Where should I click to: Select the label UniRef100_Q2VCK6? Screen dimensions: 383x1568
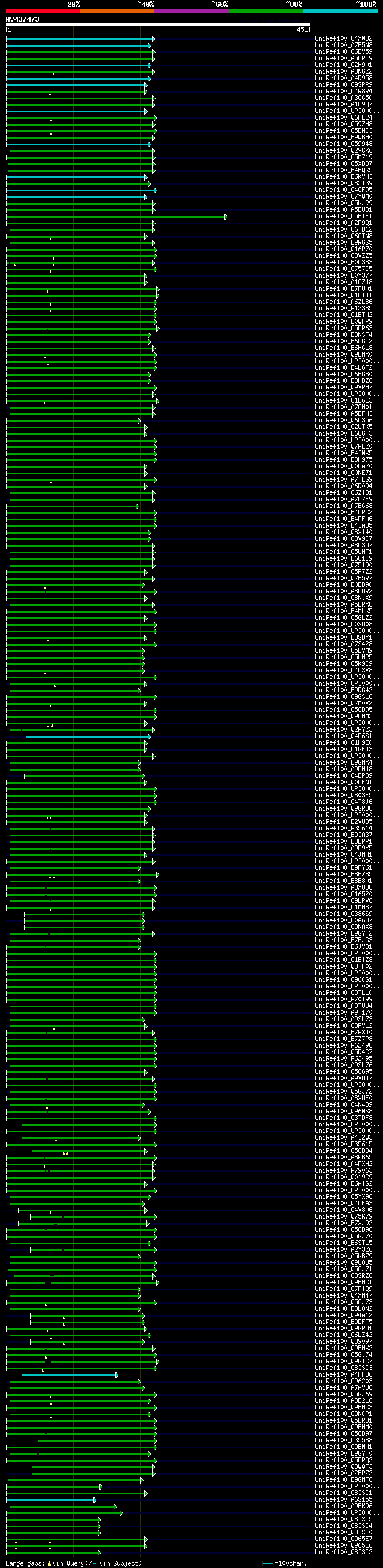point(344,150)
